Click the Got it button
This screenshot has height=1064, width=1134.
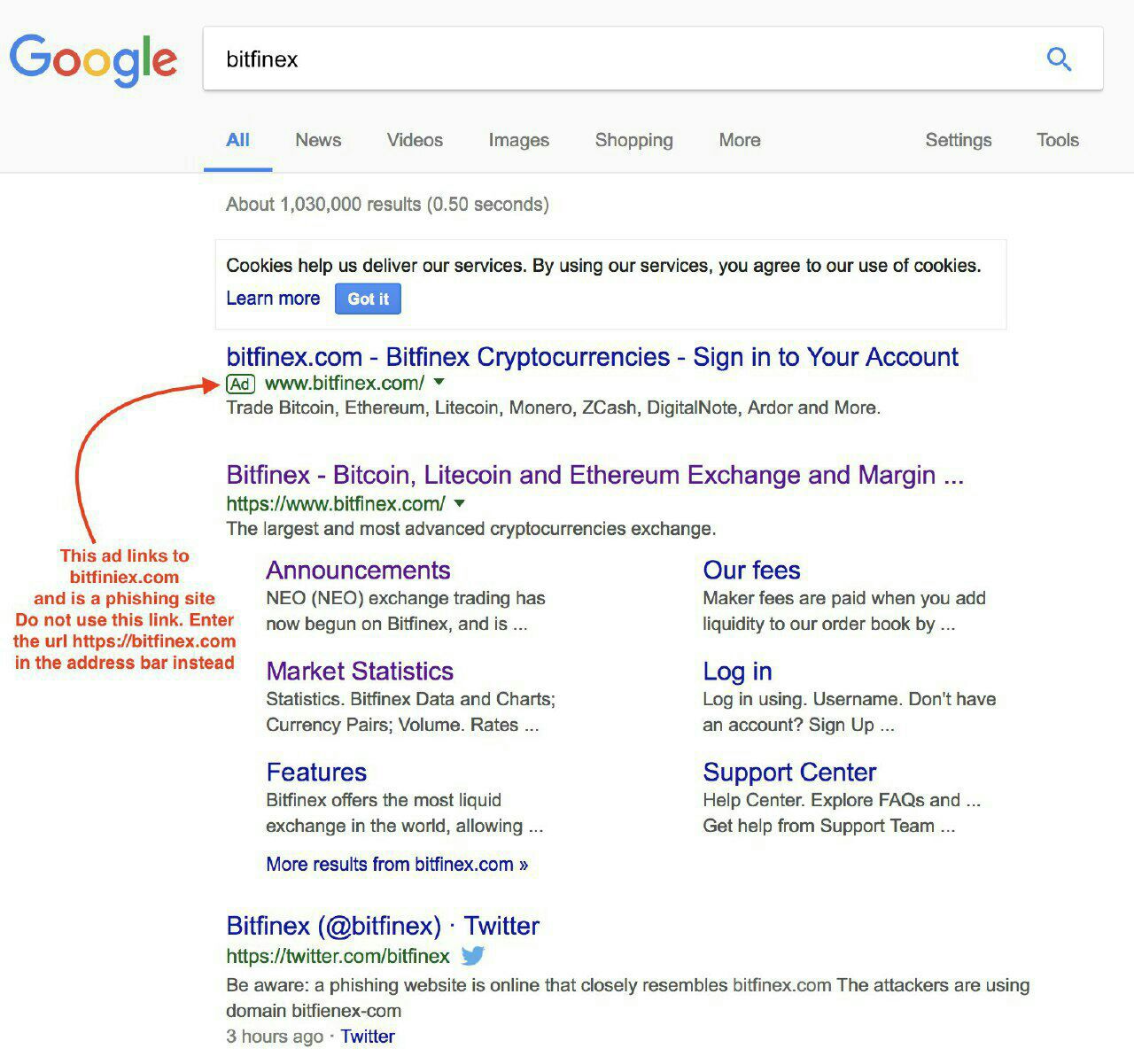click(x=368, y=299)
